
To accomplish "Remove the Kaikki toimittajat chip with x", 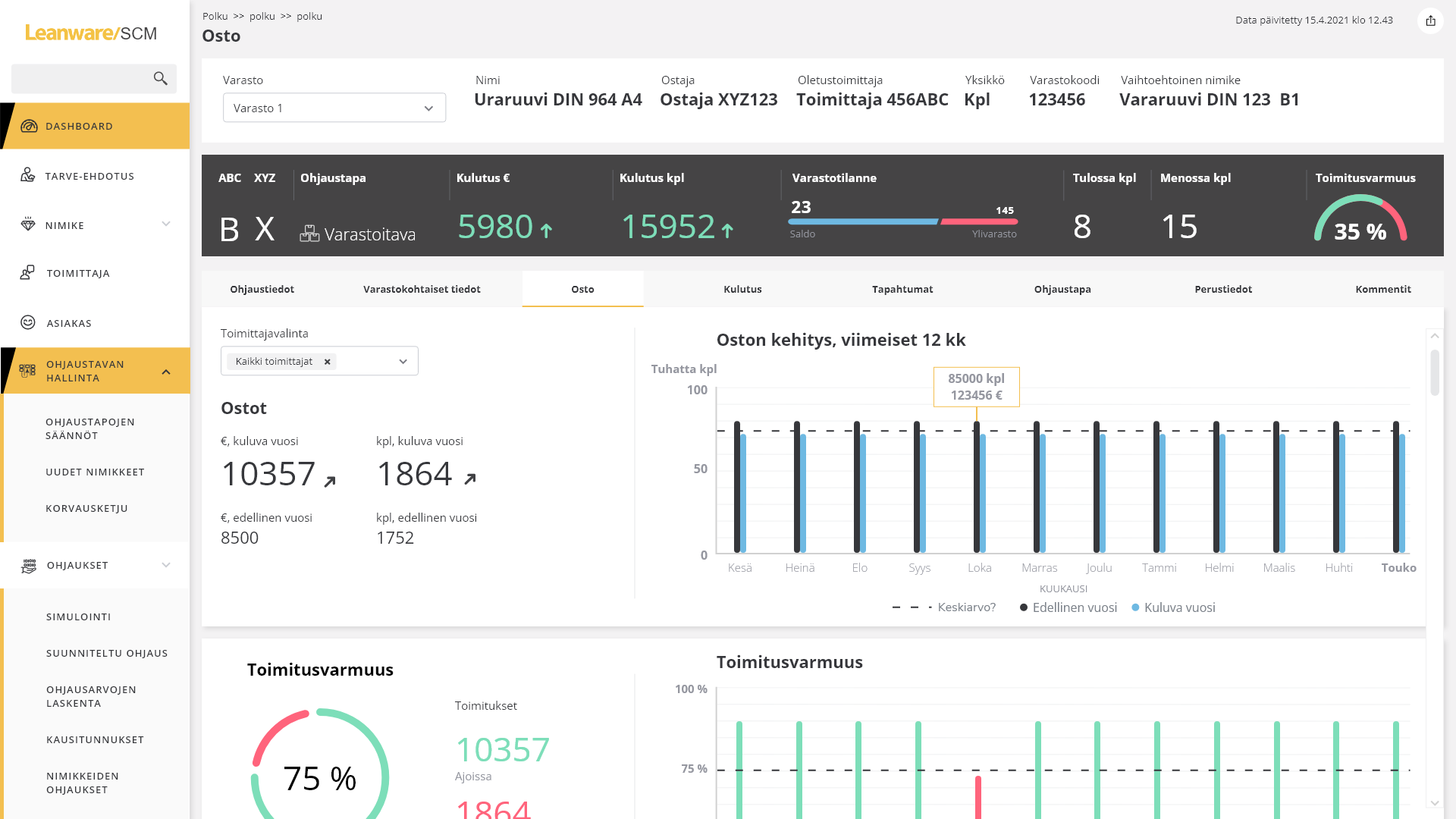I will (x=328, y=362).
